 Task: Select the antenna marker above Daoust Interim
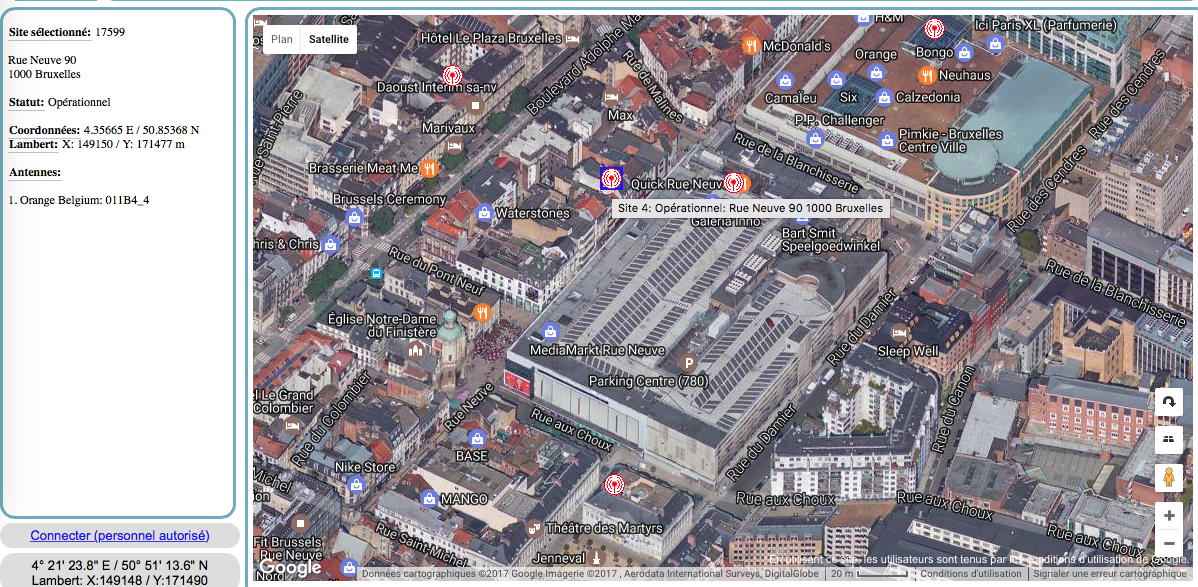click(x=452, y=75)
